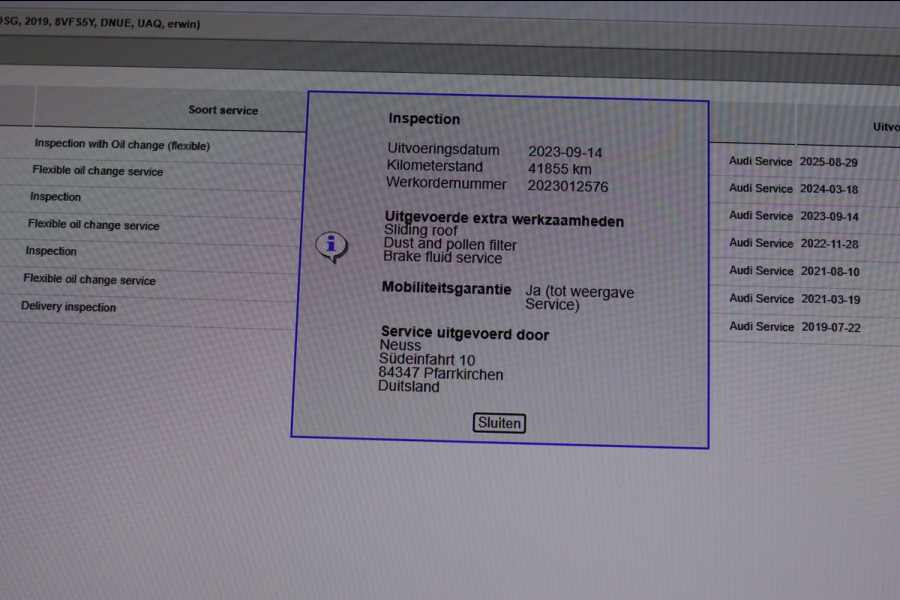Click the Ja (tot weergave Service) value

point(579,298)
